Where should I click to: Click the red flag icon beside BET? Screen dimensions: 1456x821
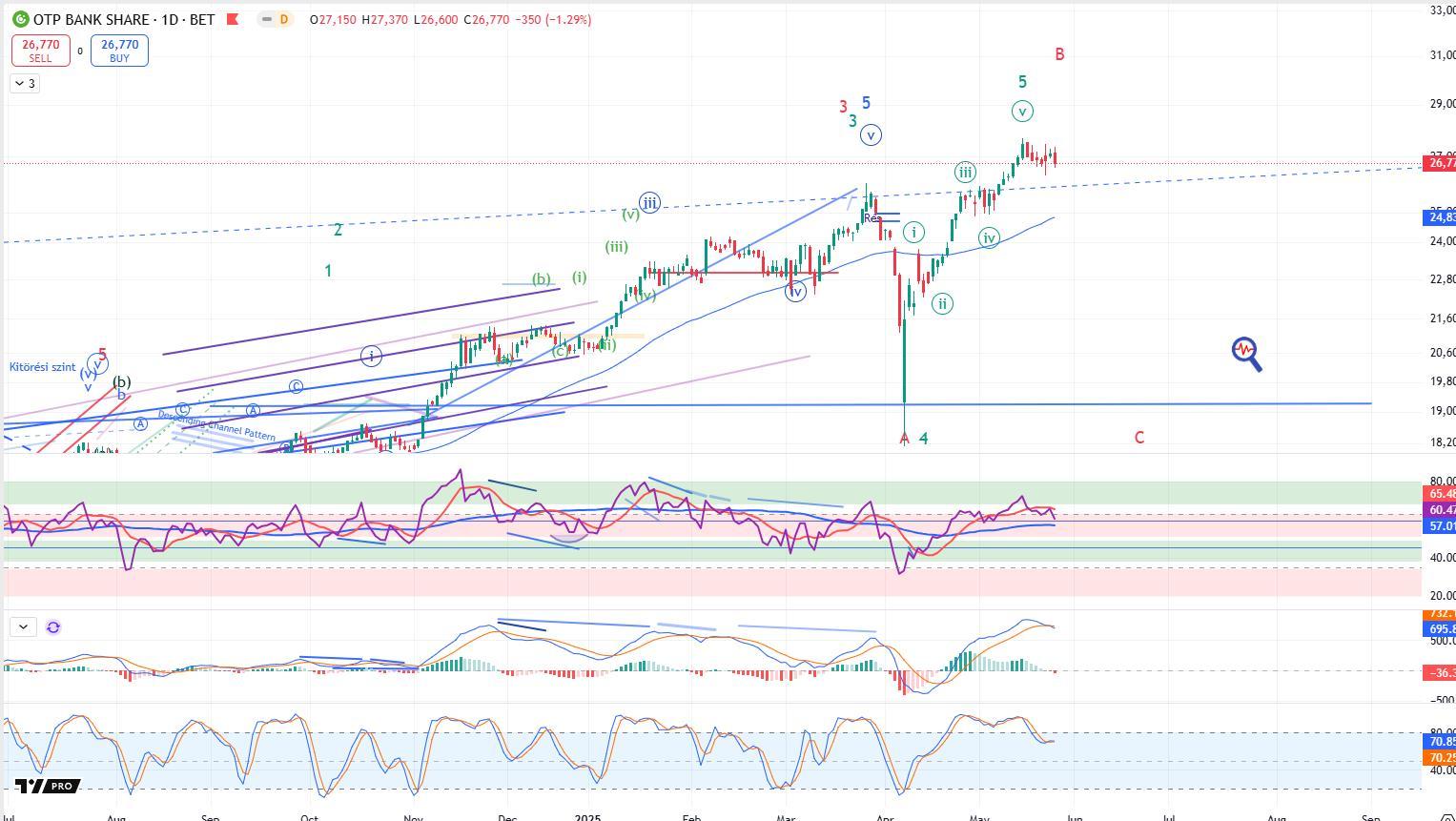pos(233,19)
